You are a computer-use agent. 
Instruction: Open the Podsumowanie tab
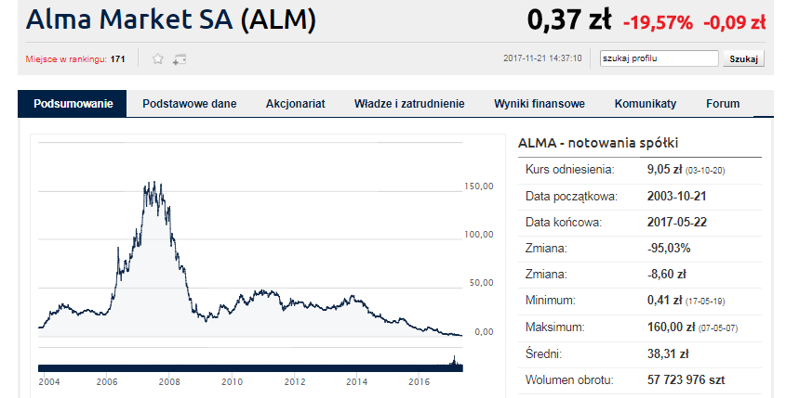[x=73, y=104]
